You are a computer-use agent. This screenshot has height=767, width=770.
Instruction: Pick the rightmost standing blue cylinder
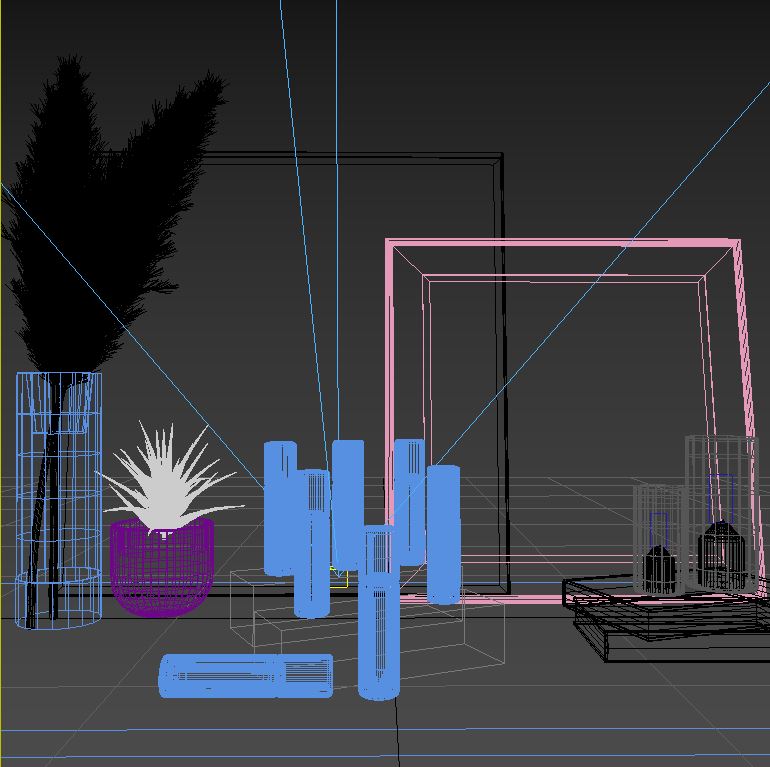coord(443,535)
